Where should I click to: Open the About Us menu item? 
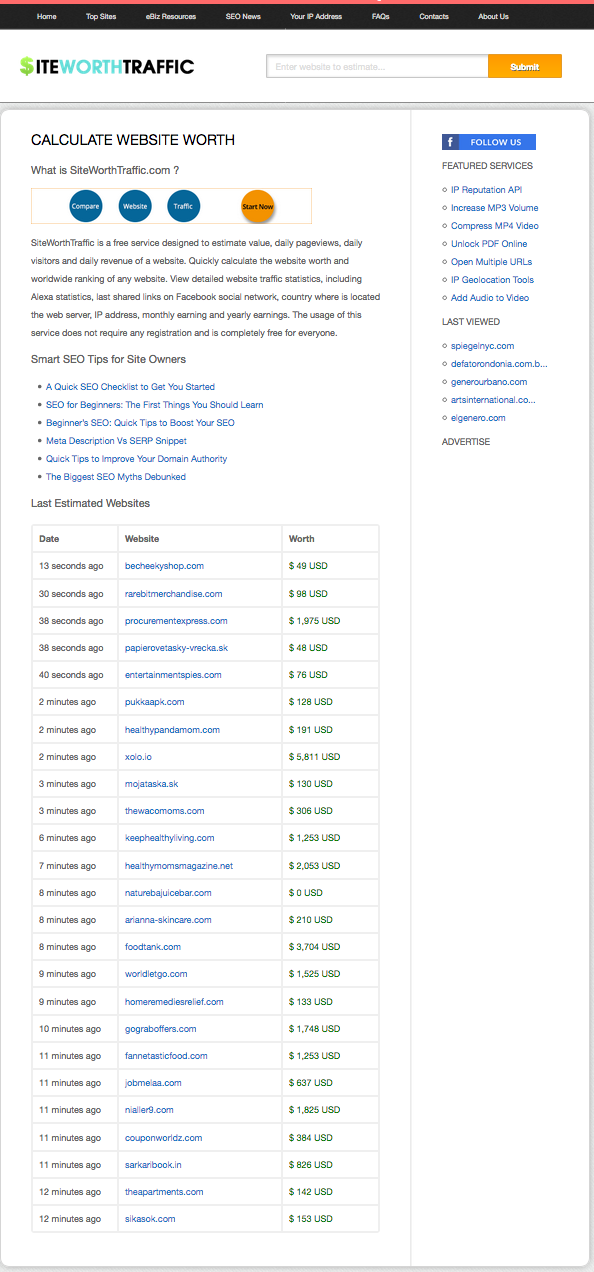pyautogui.click(x=493, y=17)
